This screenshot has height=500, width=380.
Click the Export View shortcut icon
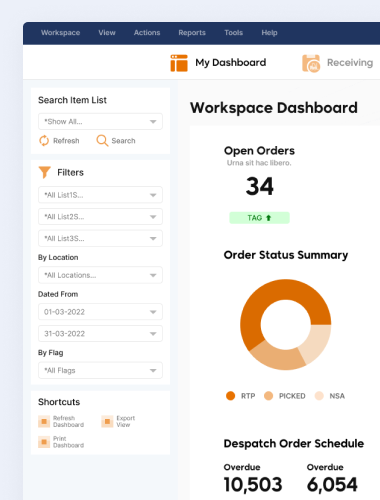(x=107, y=422)
